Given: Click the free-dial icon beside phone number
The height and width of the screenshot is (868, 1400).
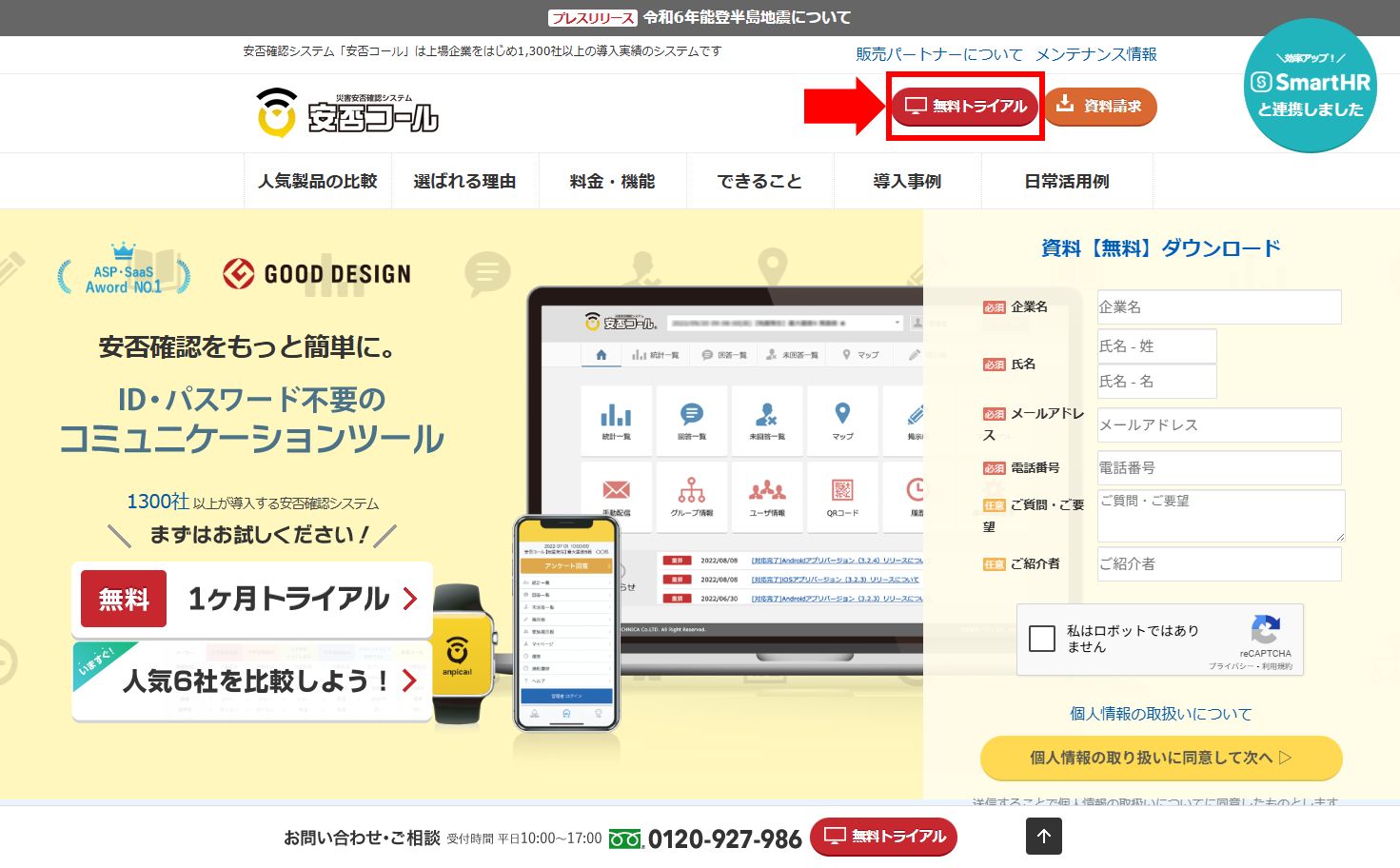Looking at the screenshot, I should pyautogui.click(x=625, y=838).
